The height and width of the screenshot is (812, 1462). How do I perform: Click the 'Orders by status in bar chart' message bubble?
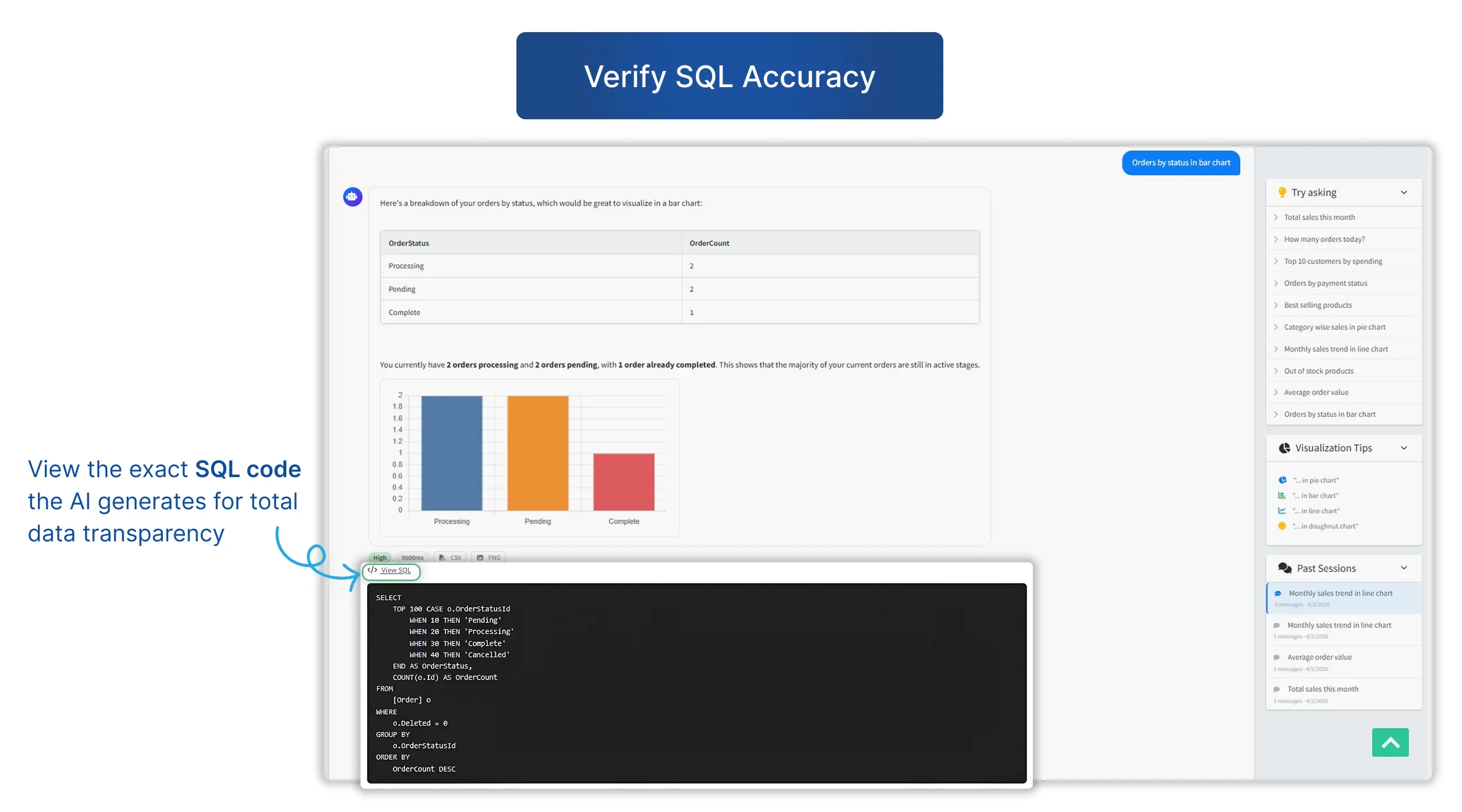pos(1181,163)
